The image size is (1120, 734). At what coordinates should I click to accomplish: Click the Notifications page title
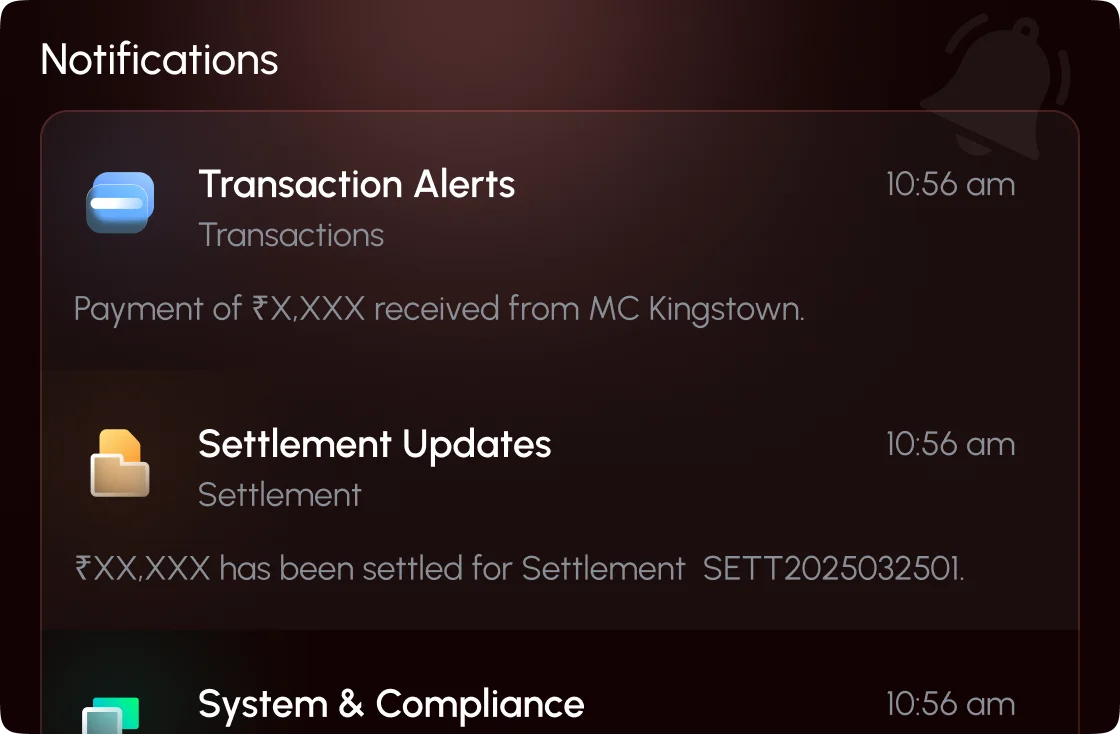[x=158, y=60]
